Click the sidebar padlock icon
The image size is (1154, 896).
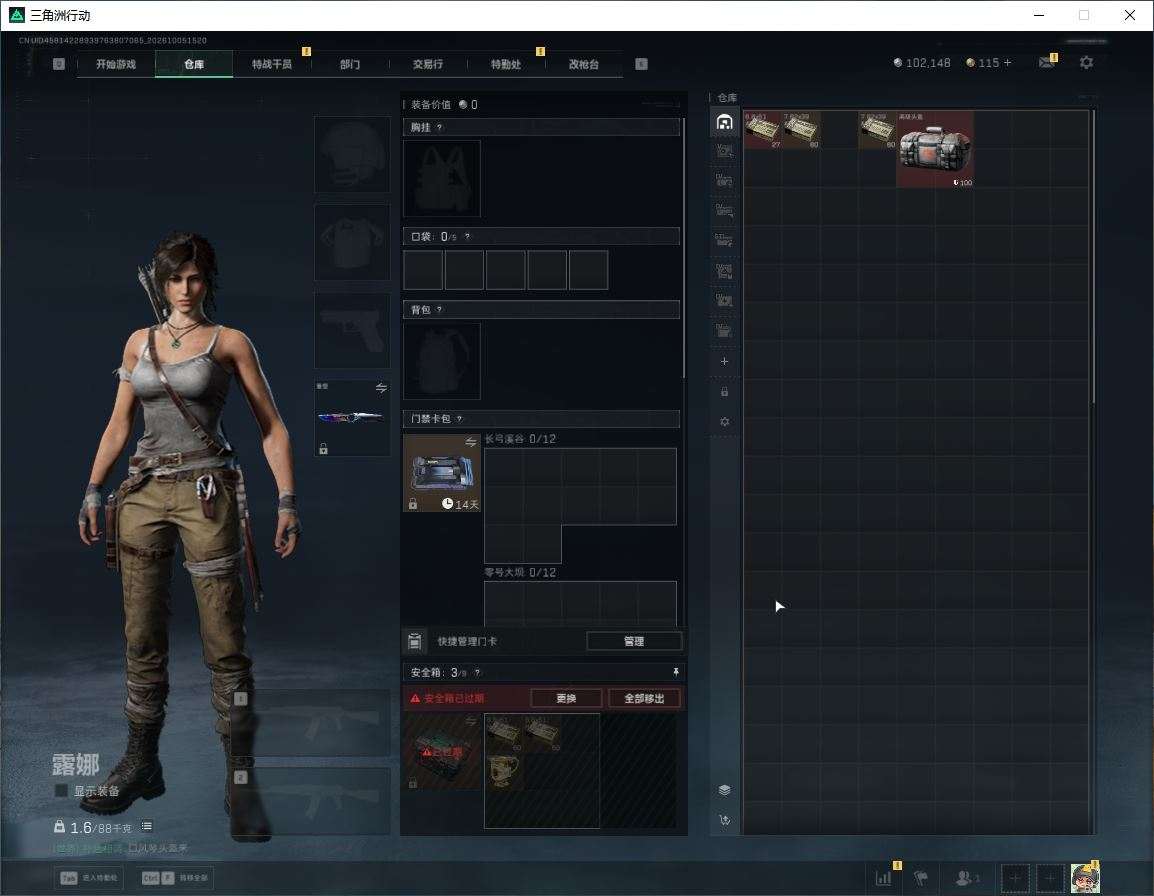[x=724, y=392]
